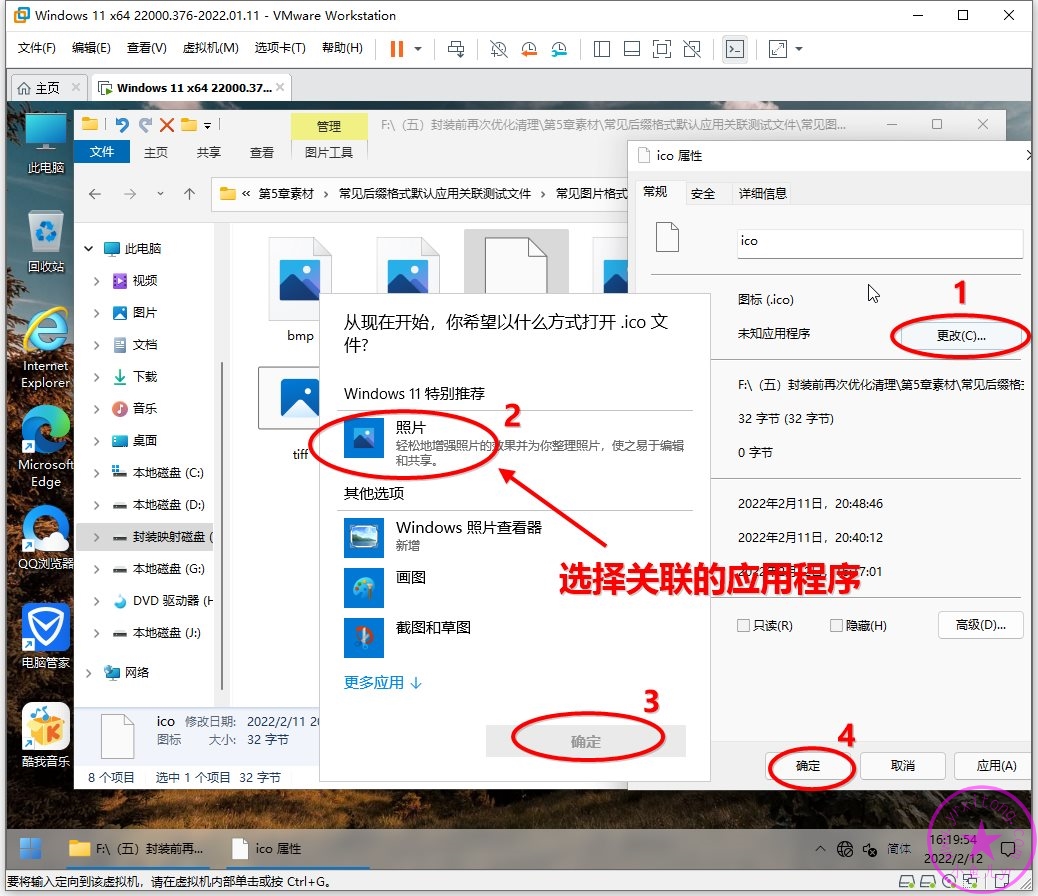Open dropdown arrow beside stretch display icon

coord(799,49)
